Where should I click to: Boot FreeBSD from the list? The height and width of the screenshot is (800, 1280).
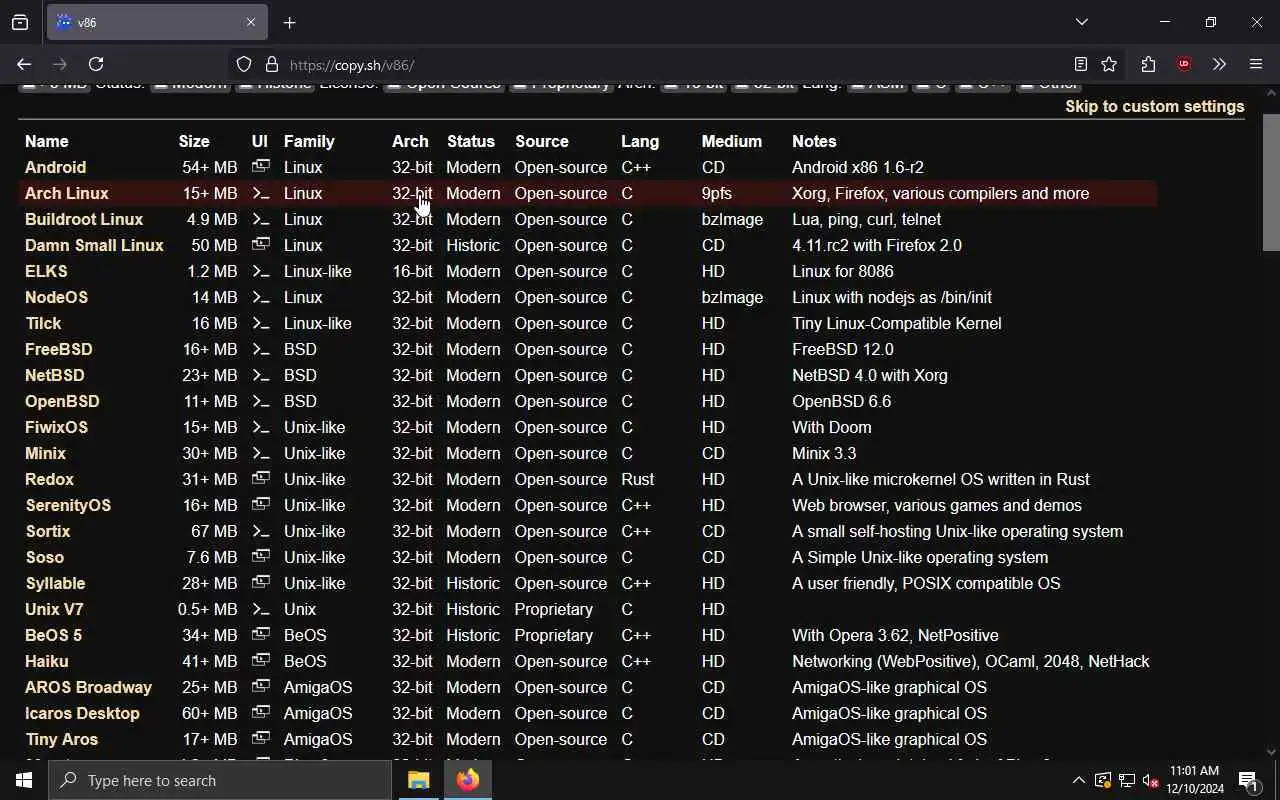coord(59,349)
